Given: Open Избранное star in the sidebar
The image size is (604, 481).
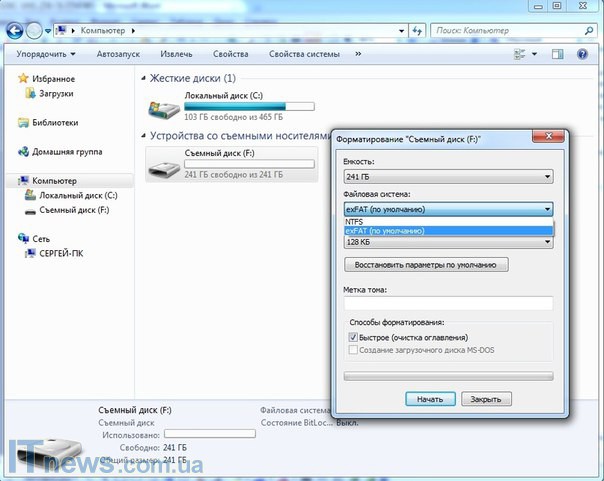Looking at the screenshot, I should [24, 78].
